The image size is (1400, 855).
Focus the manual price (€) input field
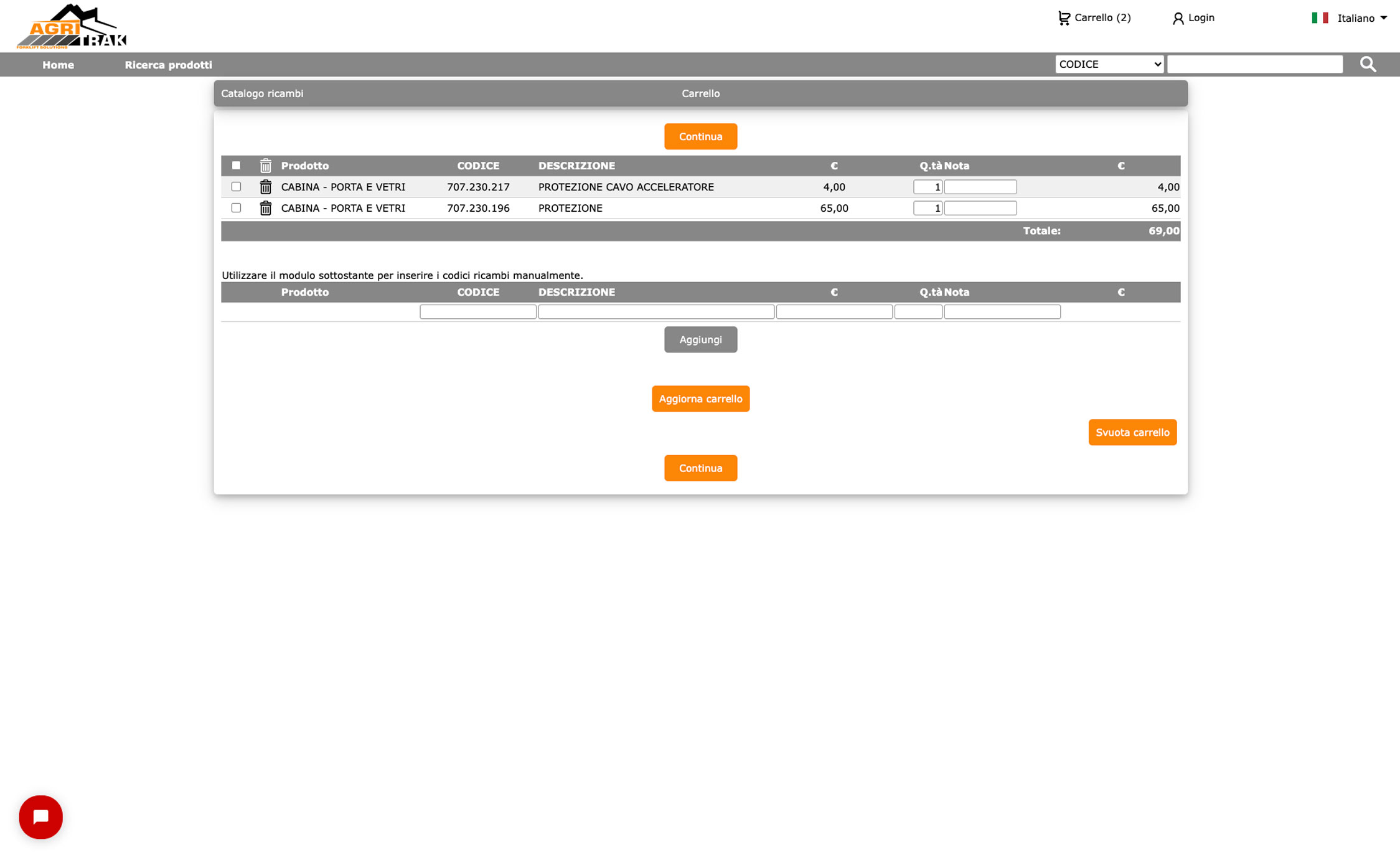coord(834,312)
